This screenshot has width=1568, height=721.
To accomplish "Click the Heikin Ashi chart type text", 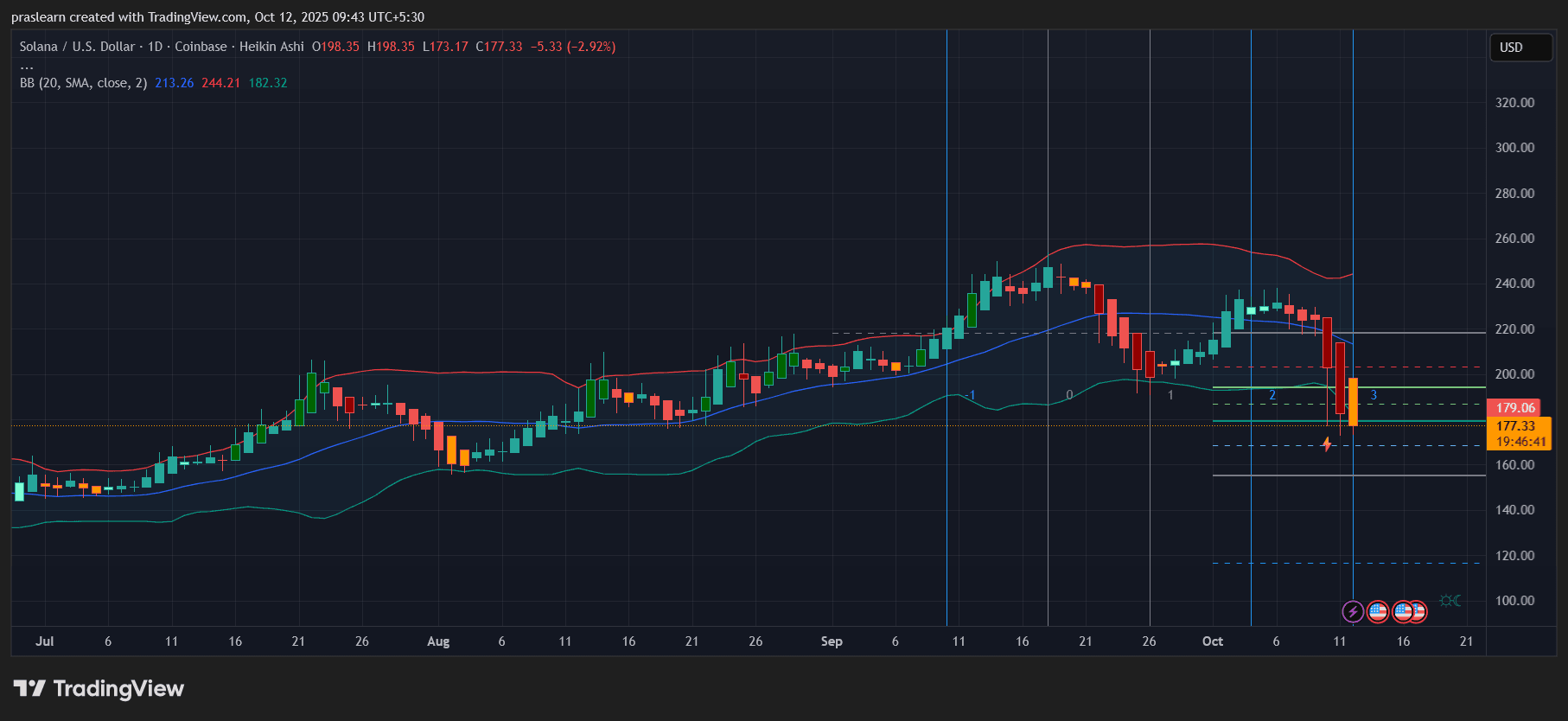I will [x=271, y=47].
